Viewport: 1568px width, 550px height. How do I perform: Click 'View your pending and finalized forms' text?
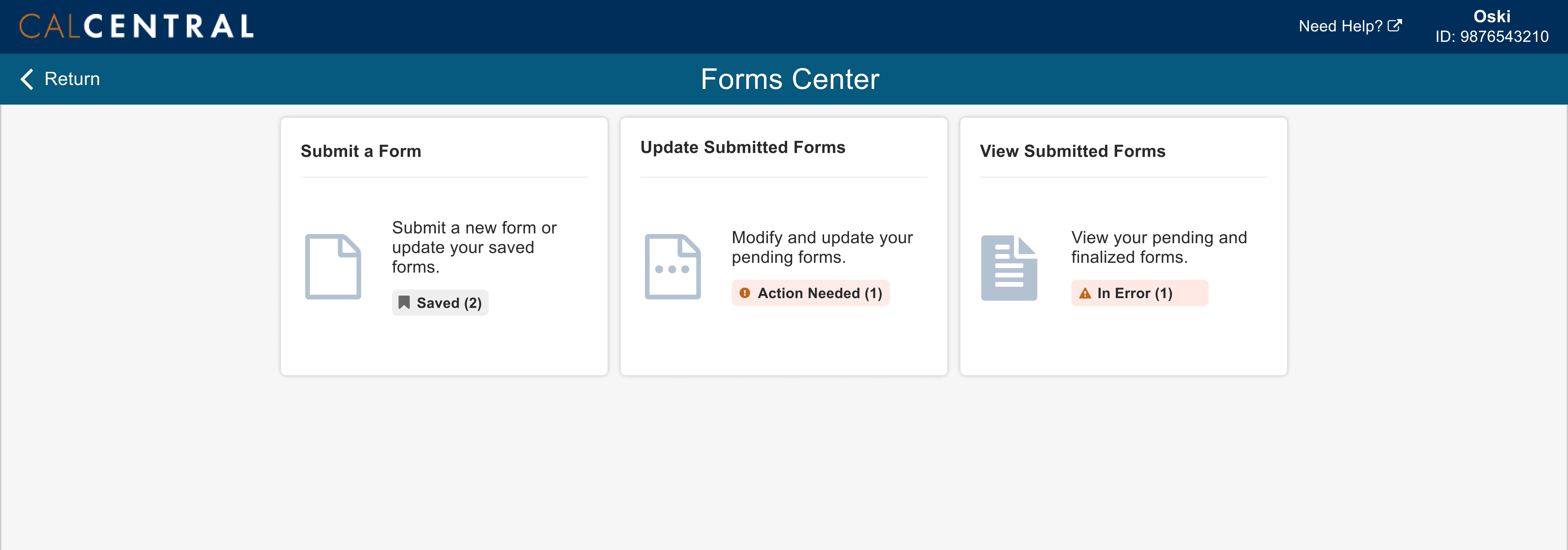pyautogui.click(x=1159, y=247)
